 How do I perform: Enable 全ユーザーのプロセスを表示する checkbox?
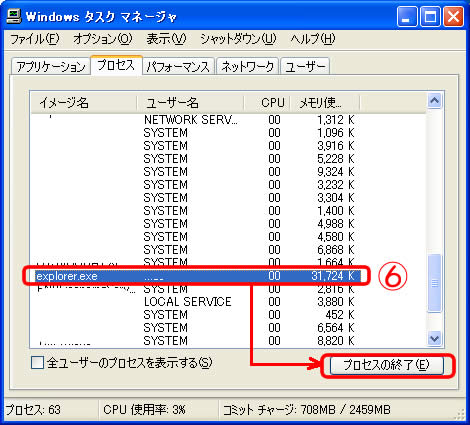[37, 363]
